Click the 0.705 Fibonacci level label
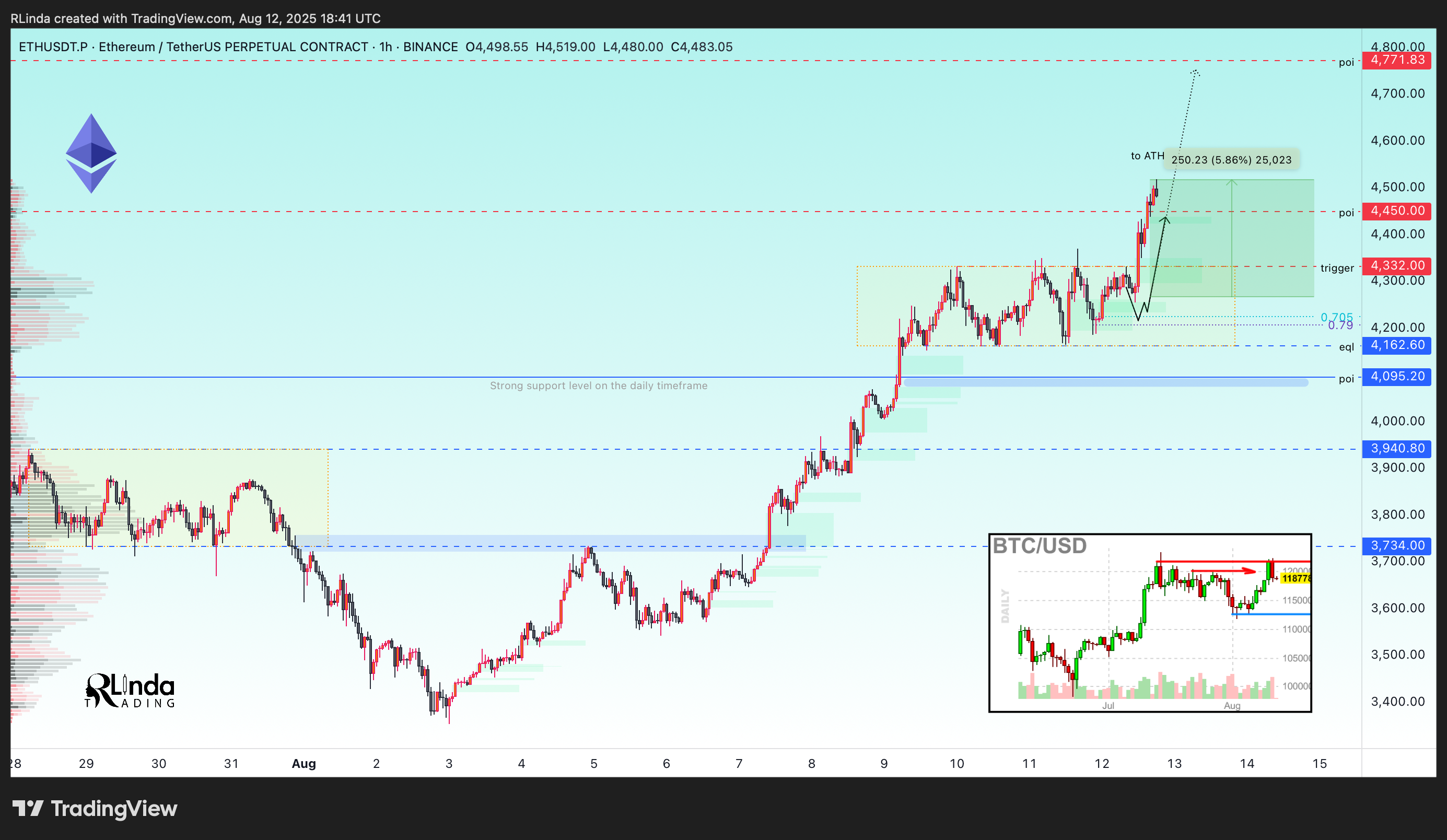This screenshot has width=1447, height=840. [x=1336, y=317]
